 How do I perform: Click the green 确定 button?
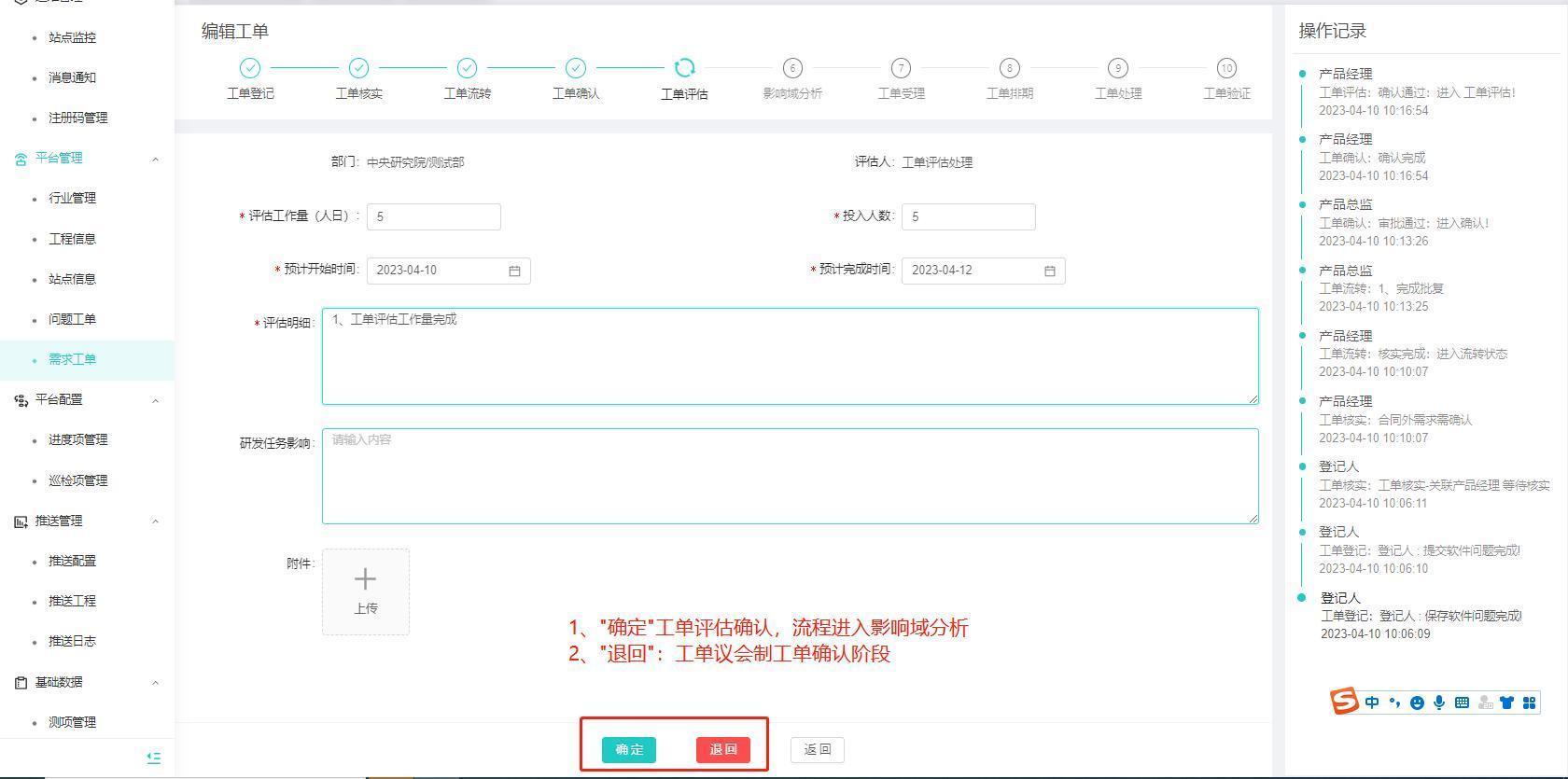coord(628,749)
